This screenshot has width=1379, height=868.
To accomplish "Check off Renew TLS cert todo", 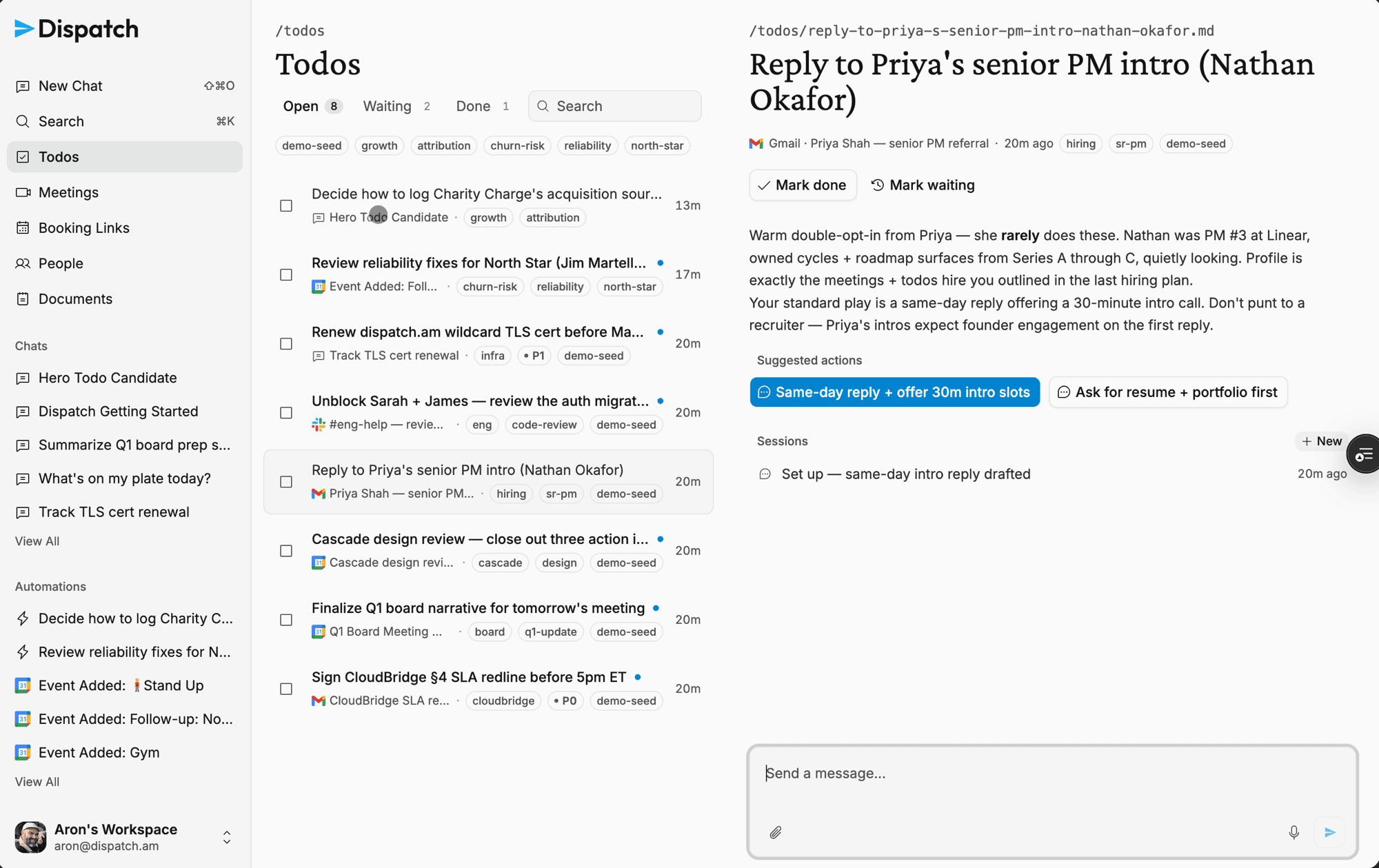I will 286,343.
